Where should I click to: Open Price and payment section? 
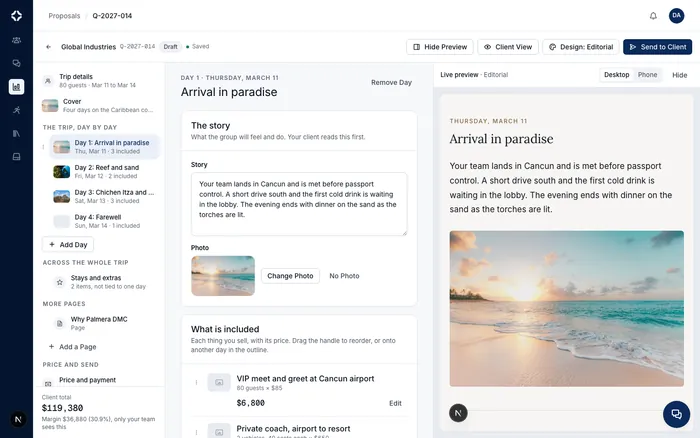99,381
